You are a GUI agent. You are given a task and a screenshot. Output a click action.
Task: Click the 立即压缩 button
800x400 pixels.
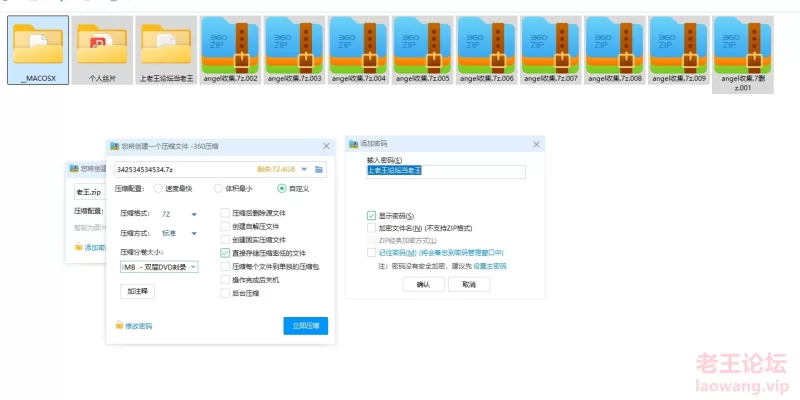(306, 326)
